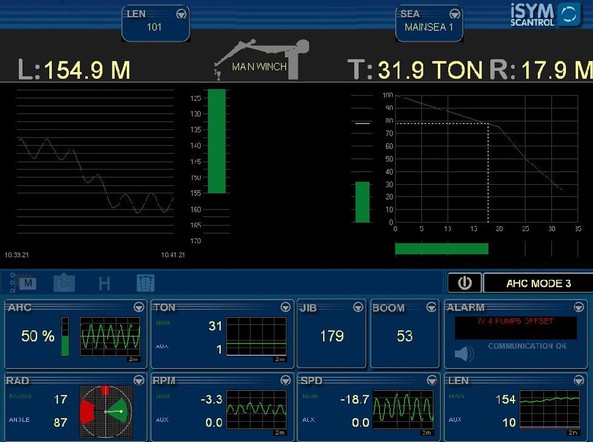The height and width of the screenshot is (442, 593).
Task: Click the red pumps offset alarm message
Action: coord(515,322)
